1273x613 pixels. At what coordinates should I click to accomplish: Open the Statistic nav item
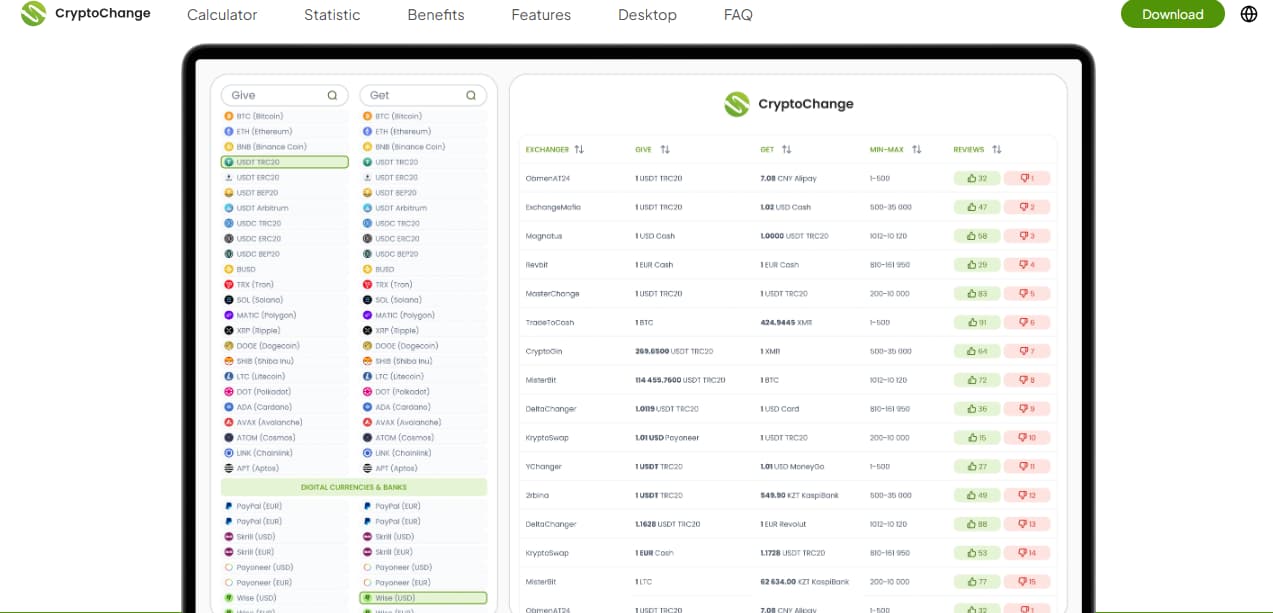coord(332,15)
